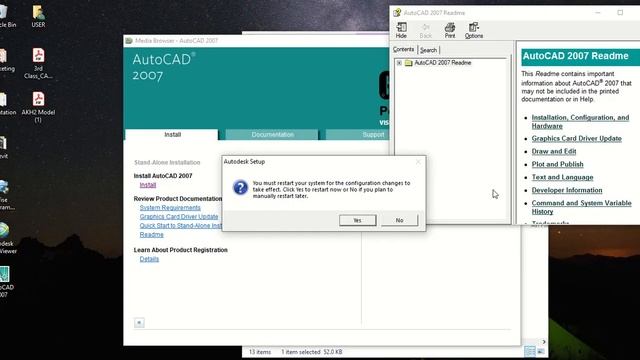Click the Install link under Install AutoCAD 2007
The image size is (640, 360).
(148, 185)
